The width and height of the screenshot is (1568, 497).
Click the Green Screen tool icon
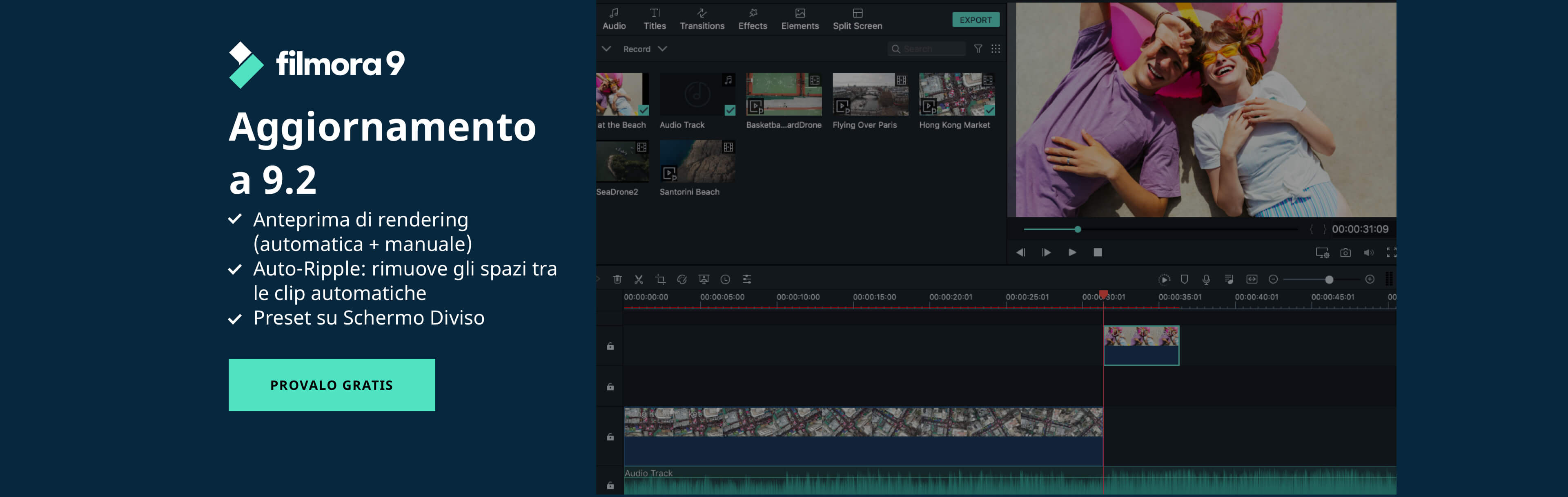pyautogui.click(x=704, y=279)
